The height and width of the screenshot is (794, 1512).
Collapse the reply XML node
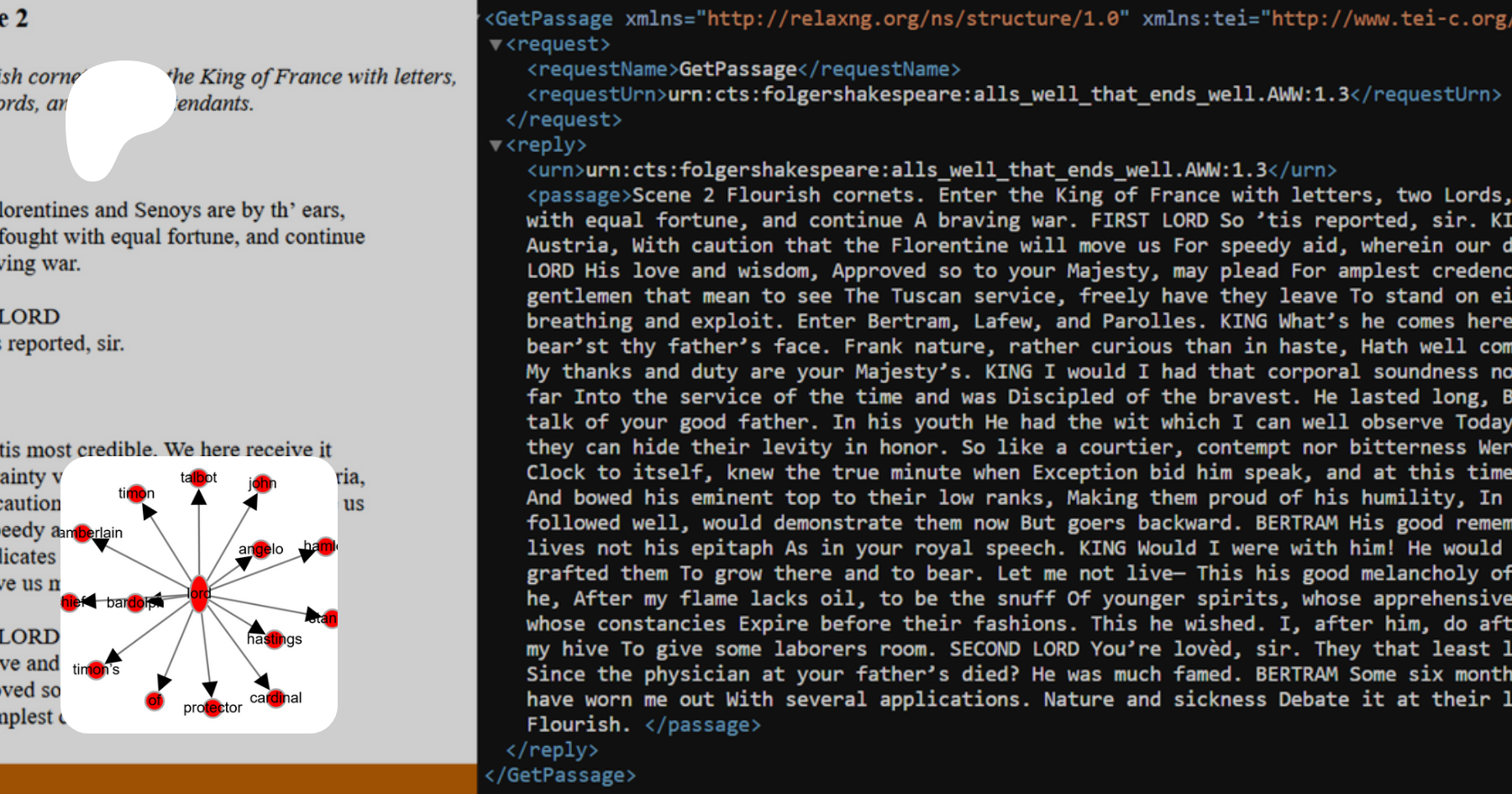click(496, 145)
